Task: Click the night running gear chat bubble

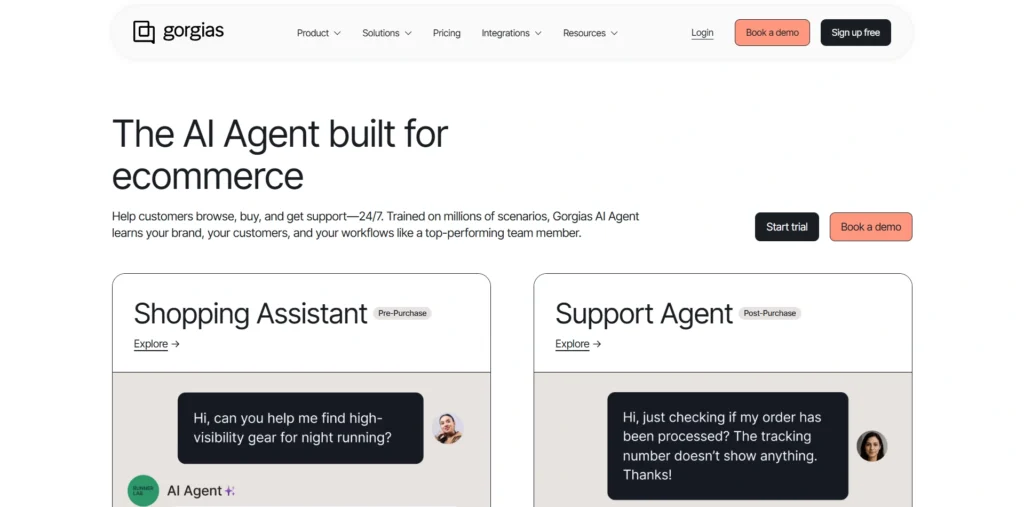Action: coord(300,428)
